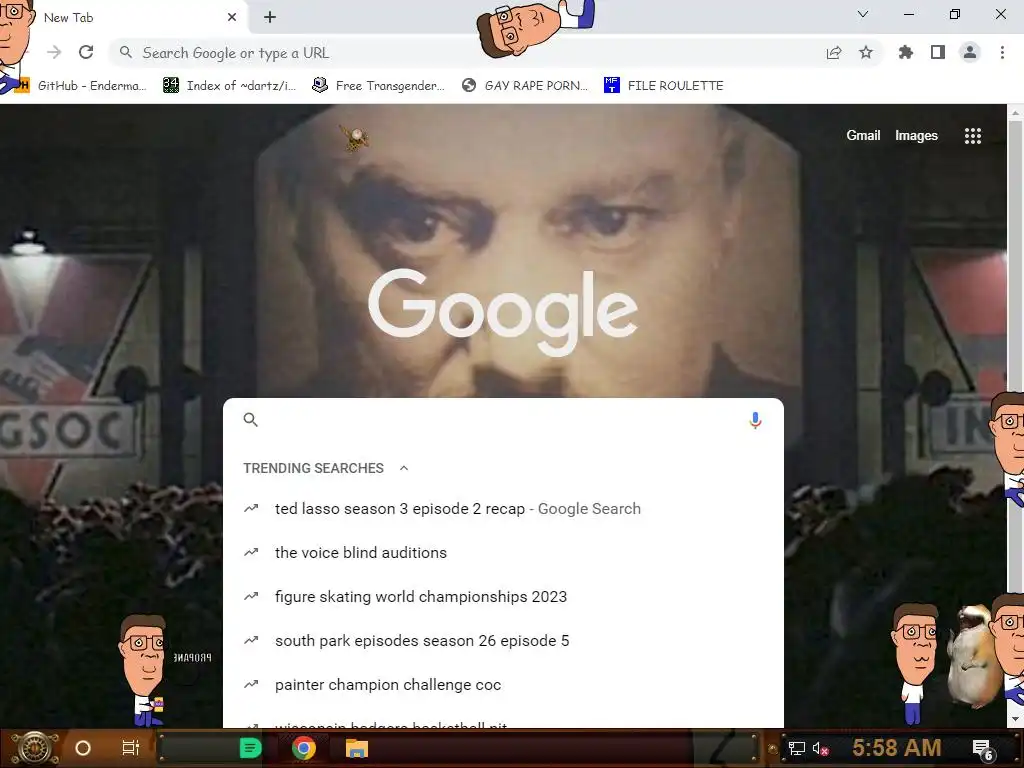
Task: Select figure skating world championships 2023 suggestion
Action: (503, 596)
